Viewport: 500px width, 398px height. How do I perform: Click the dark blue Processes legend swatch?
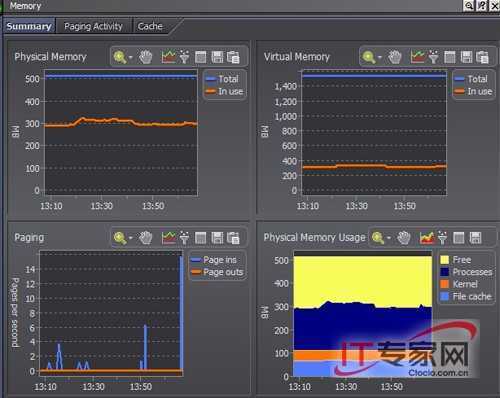point(445,272)
